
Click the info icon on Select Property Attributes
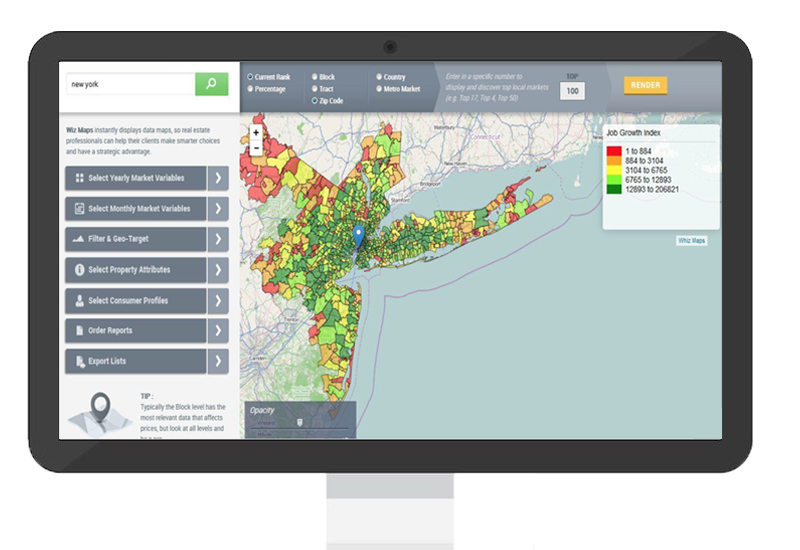pos(80,269)
